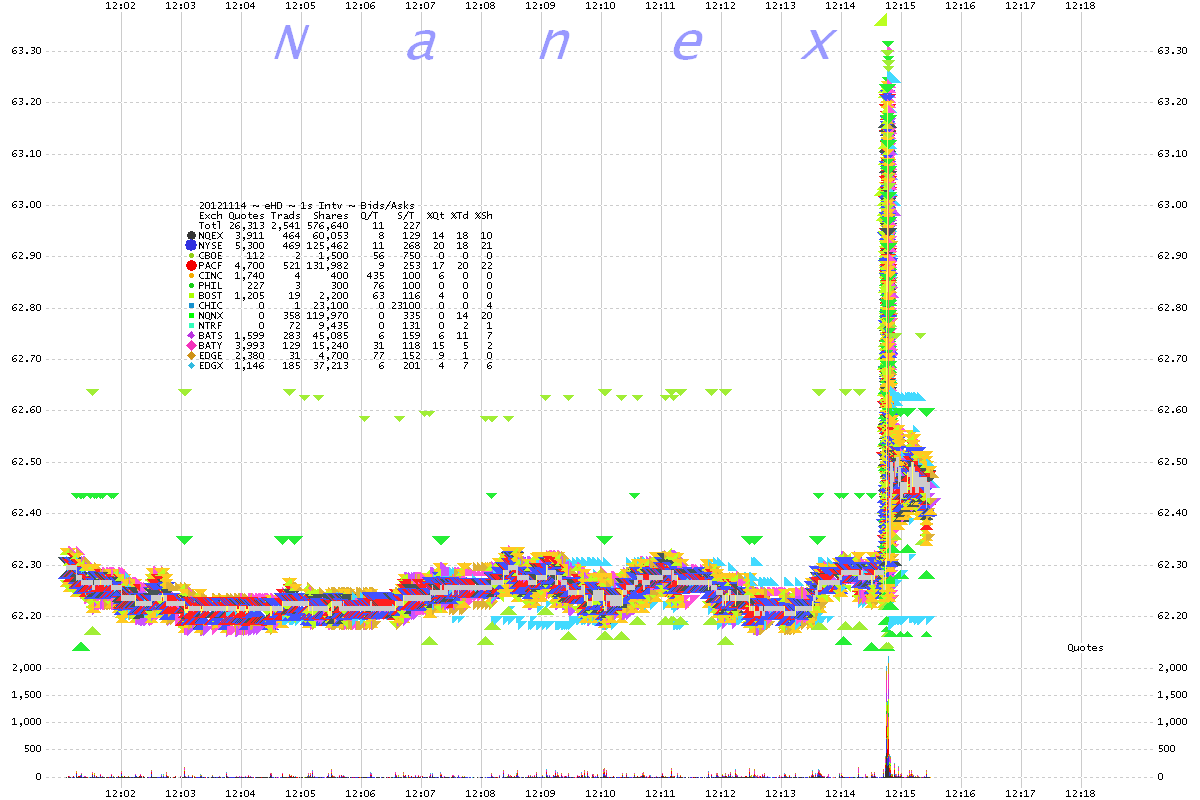1200x800 pixels.
Task: Click the 'BATY' exchange name
Action: pos(211,345)
